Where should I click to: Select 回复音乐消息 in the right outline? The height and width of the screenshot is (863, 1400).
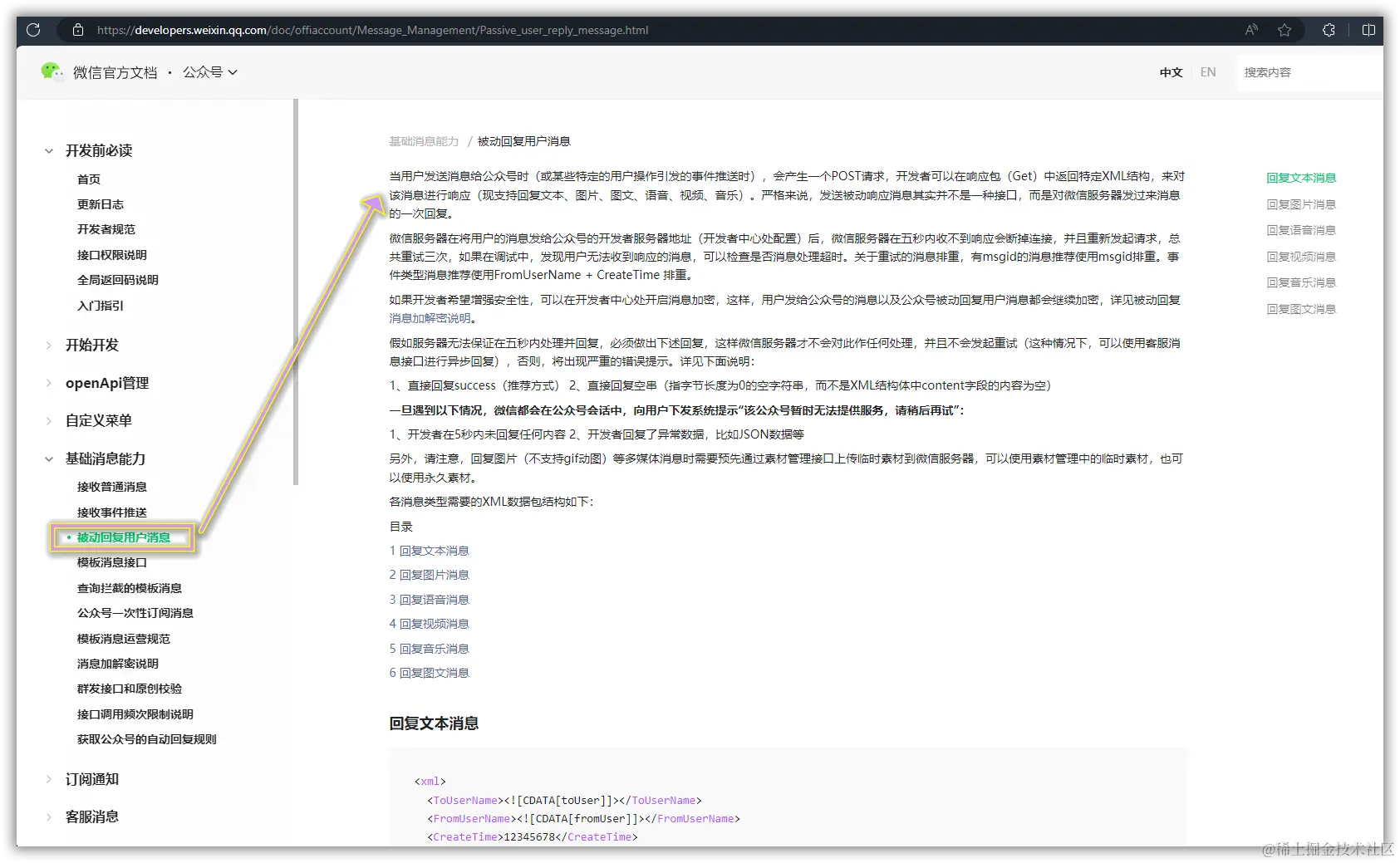tap(1301, 282)
